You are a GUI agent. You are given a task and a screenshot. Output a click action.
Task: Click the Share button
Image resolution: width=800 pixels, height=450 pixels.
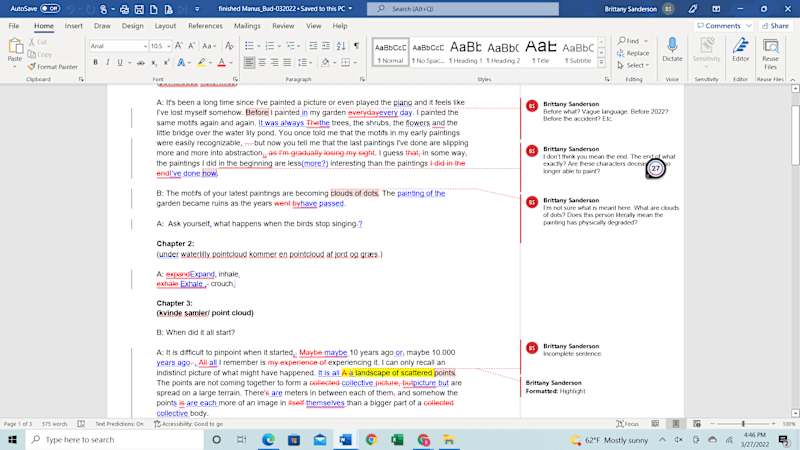[x=776, y=26]
